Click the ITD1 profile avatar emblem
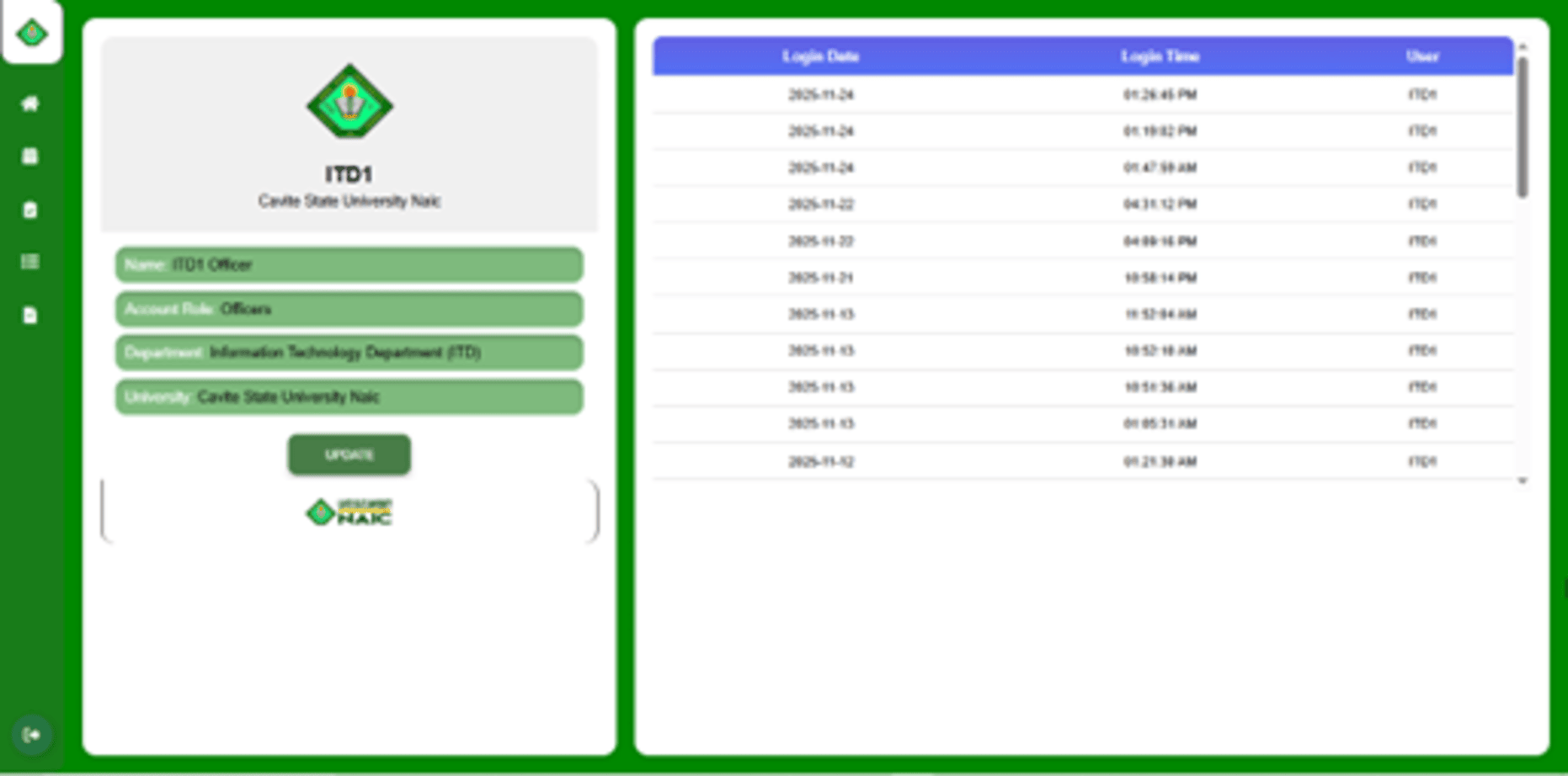 [x=349, y=102]
